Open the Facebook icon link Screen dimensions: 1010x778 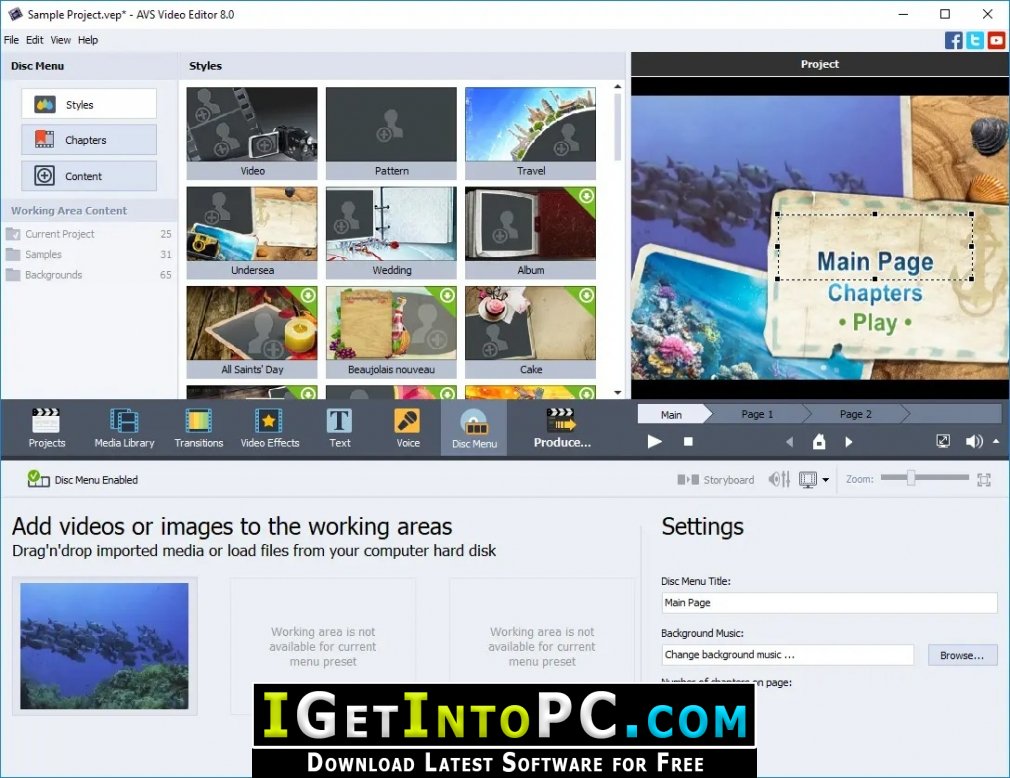click(953, 40)
